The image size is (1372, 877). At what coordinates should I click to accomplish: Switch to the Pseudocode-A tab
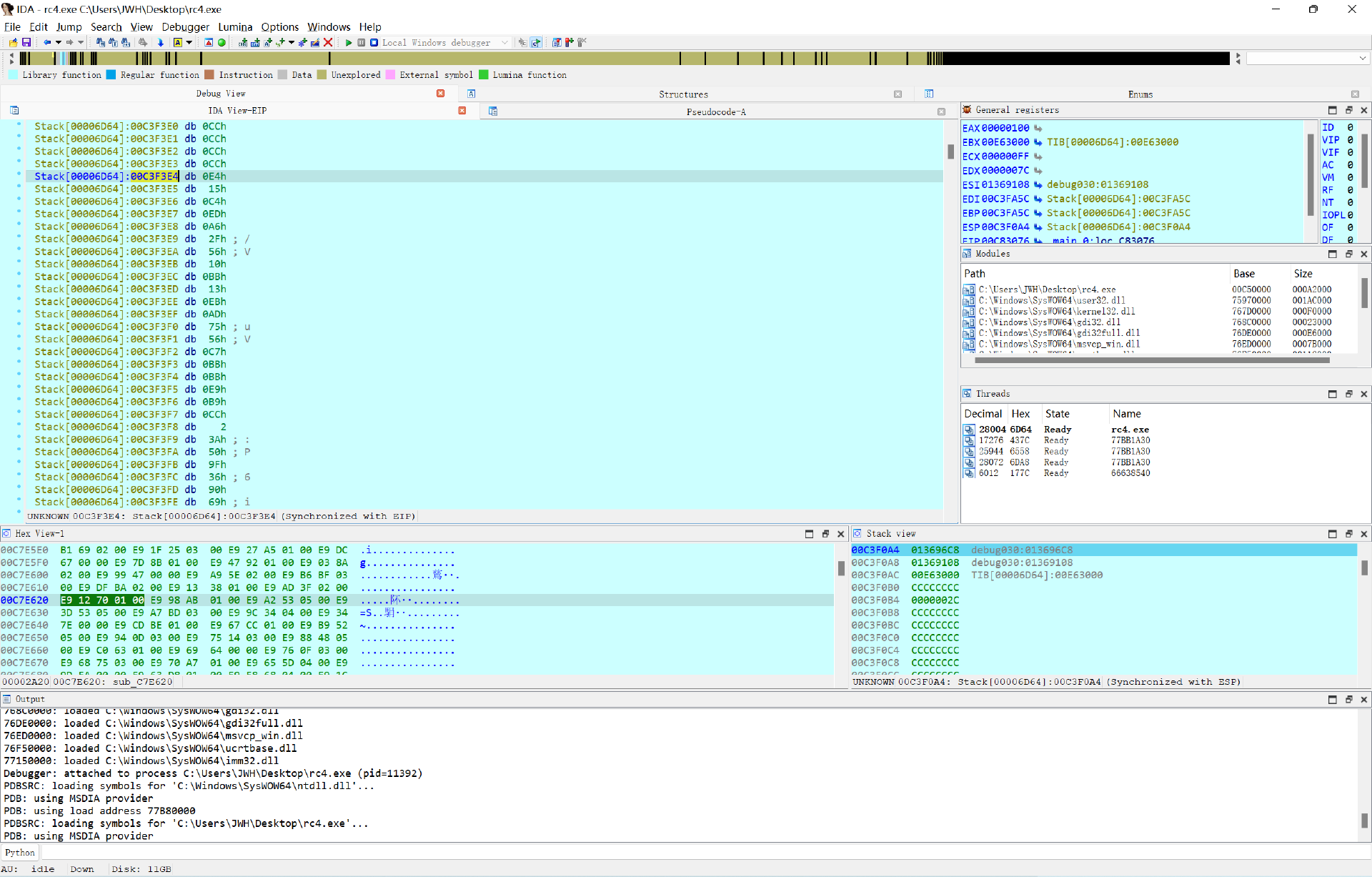click(716, 112)
